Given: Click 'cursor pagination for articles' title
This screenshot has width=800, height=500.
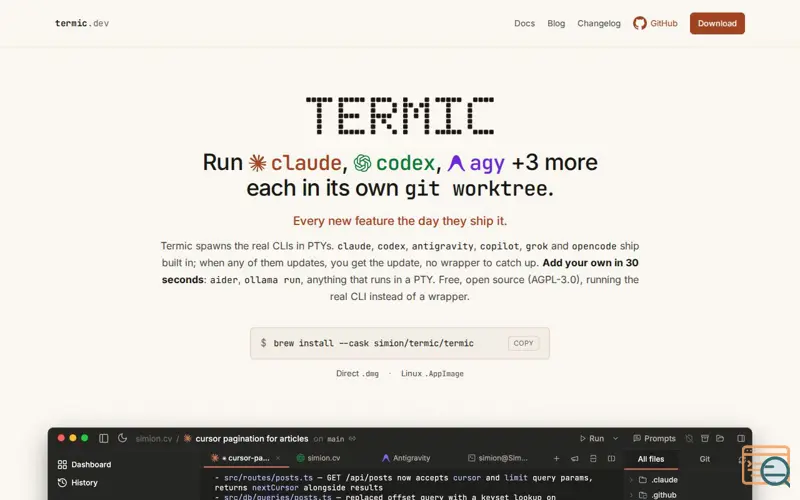Looking at the screenshot, I should click(x=252, y=439).
